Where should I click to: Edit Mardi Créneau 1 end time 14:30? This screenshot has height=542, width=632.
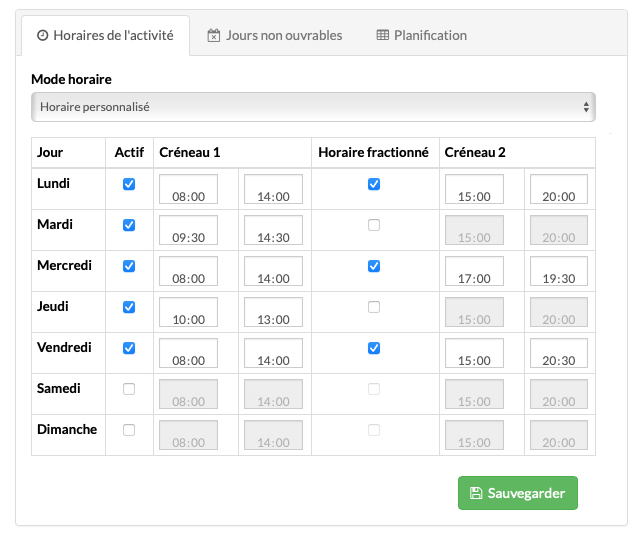273,230
